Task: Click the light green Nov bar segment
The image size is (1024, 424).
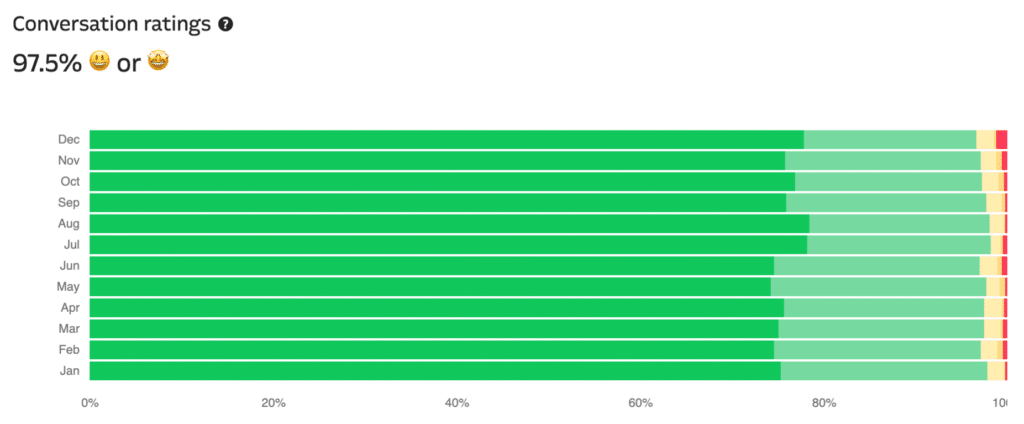Action: click(x=882, y=161)
